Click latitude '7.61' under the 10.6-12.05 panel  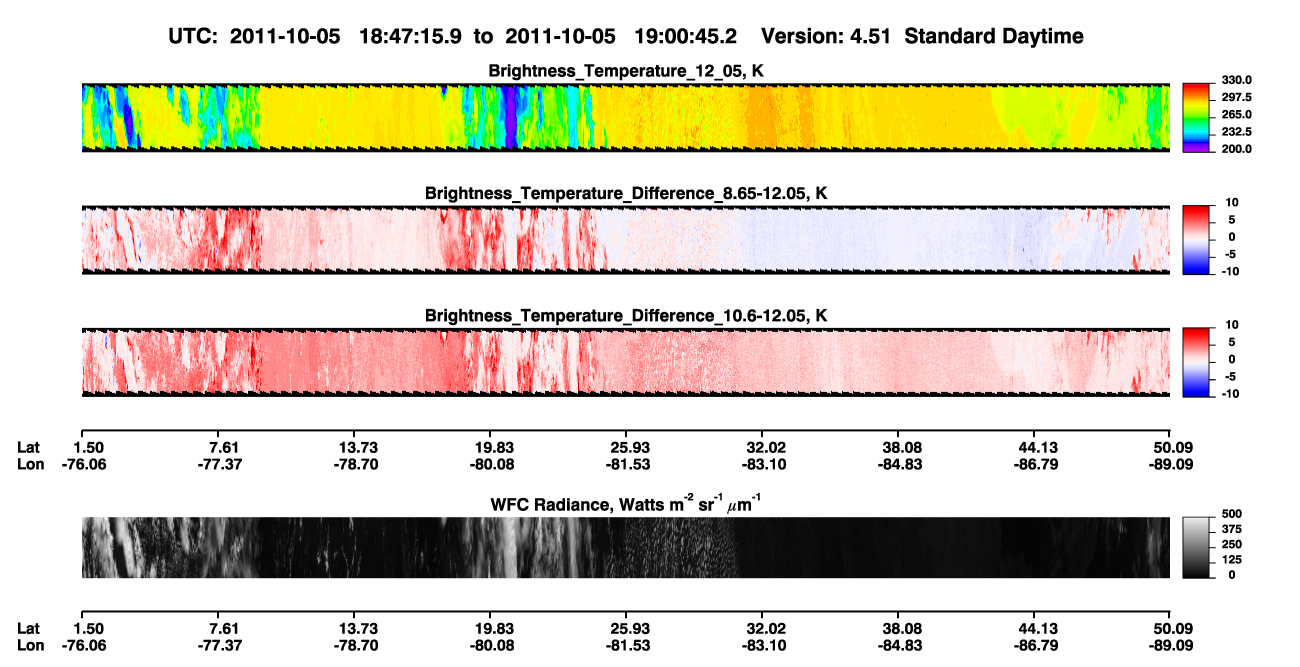(x=216, y=447)
